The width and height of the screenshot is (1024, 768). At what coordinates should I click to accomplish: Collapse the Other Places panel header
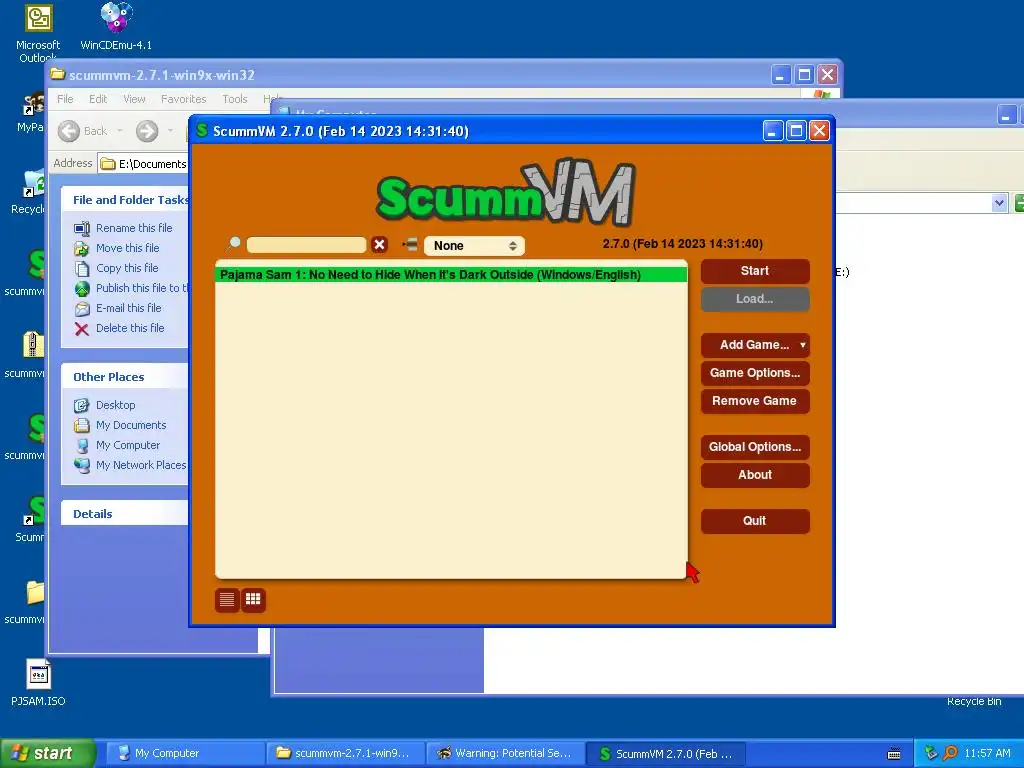[x=125, y=377]
